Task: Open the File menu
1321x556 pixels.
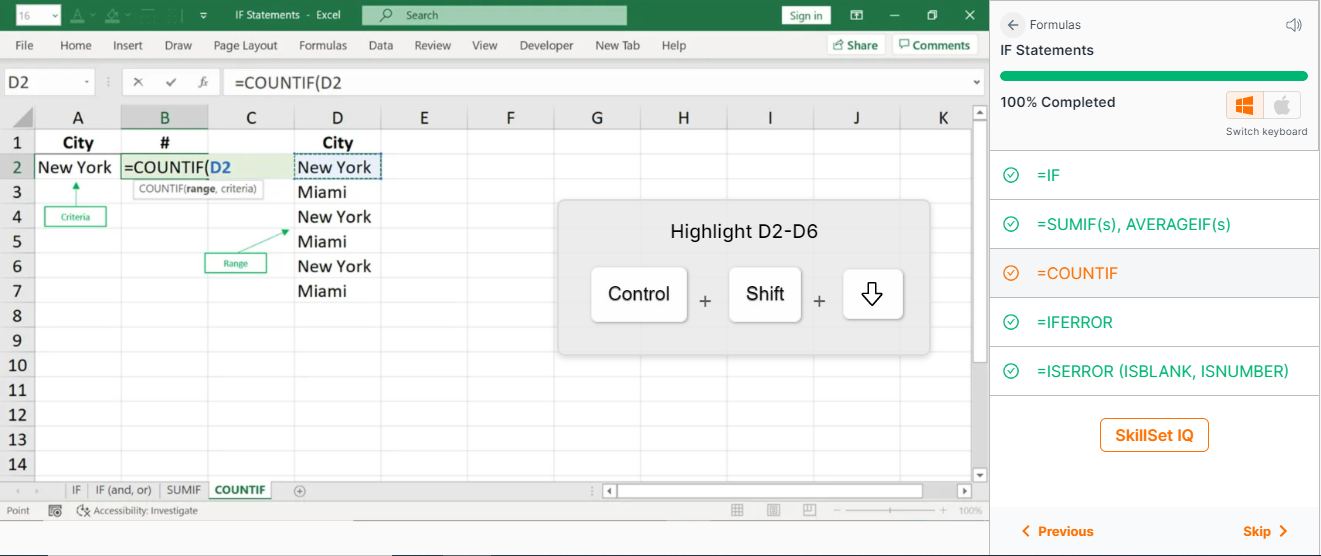Action: [24, 45]
